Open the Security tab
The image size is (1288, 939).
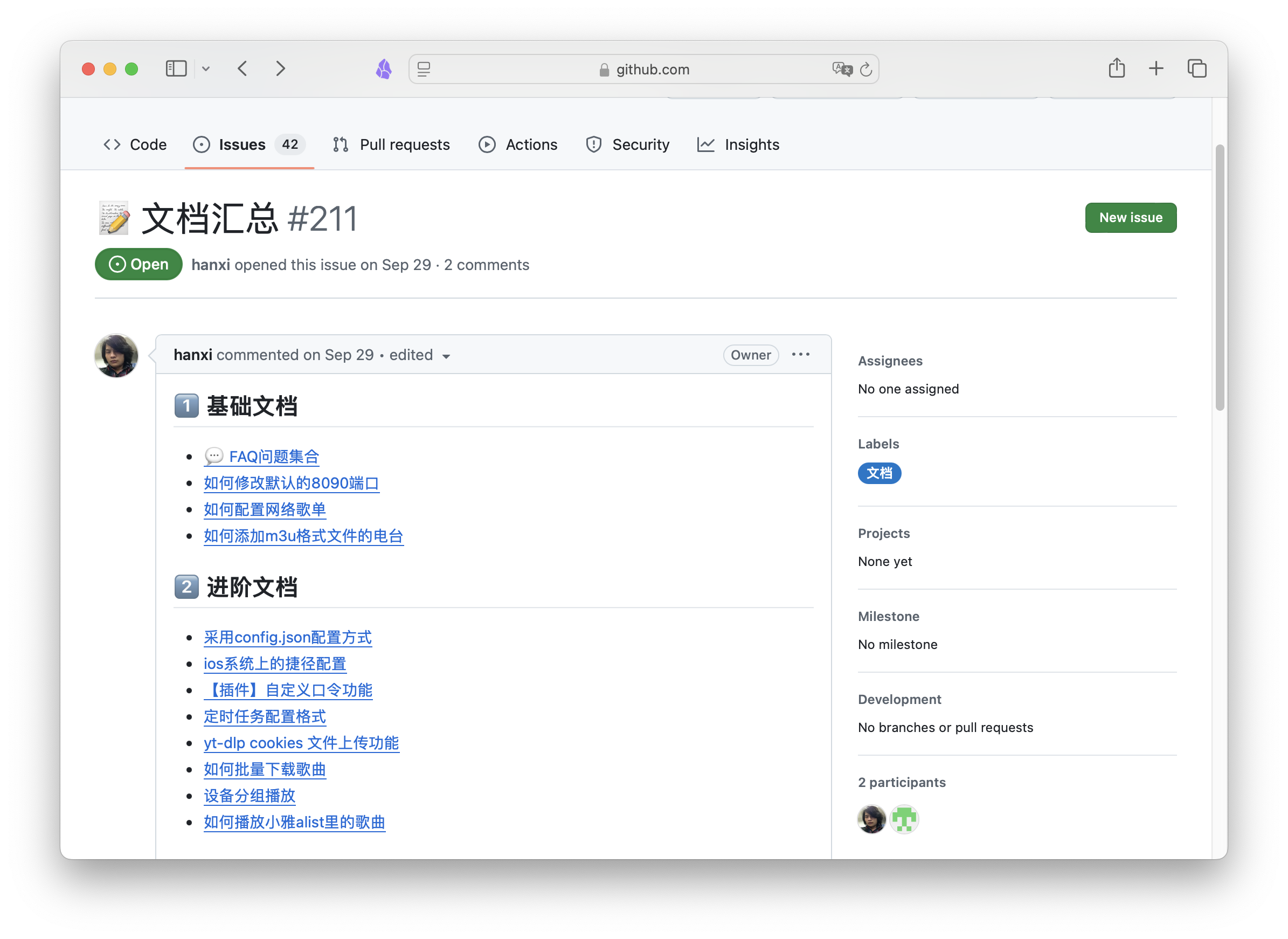pos(627,144)
